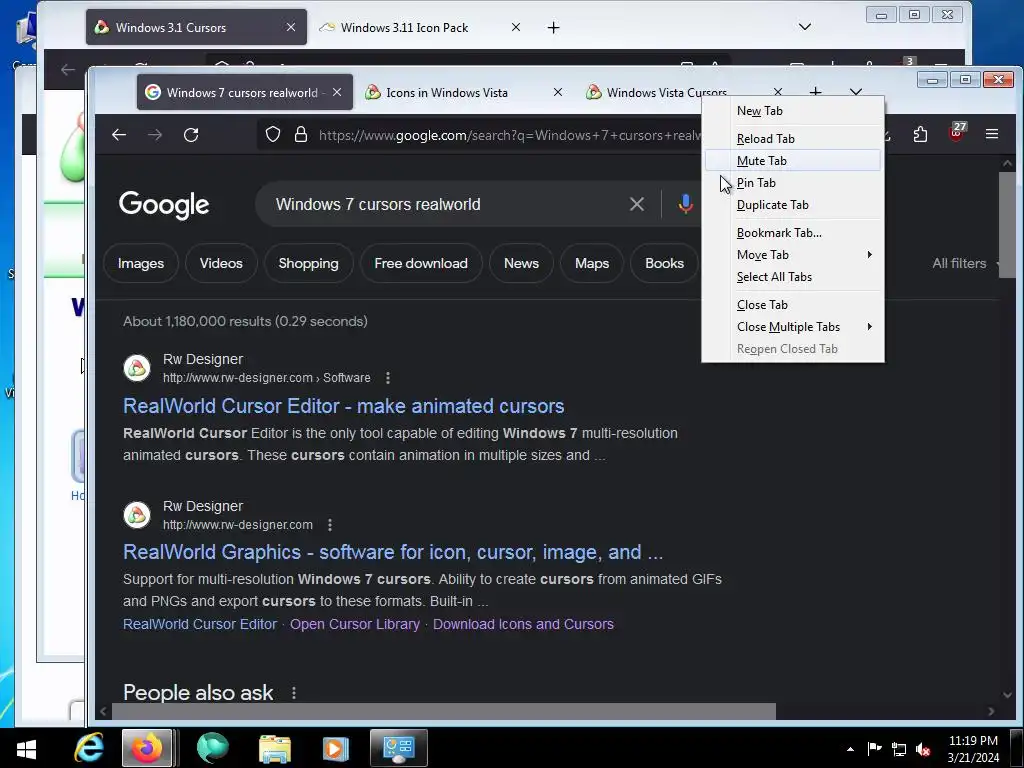Close the Windows 7 cursors realworld tab

point(337,93)
